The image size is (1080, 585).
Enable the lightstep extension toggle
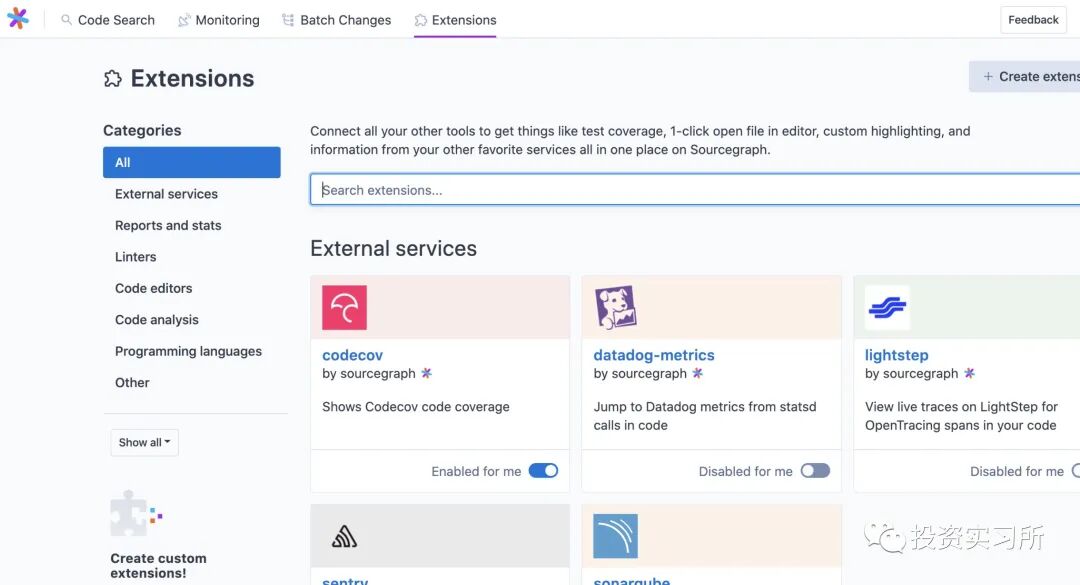coord(1076,471)
